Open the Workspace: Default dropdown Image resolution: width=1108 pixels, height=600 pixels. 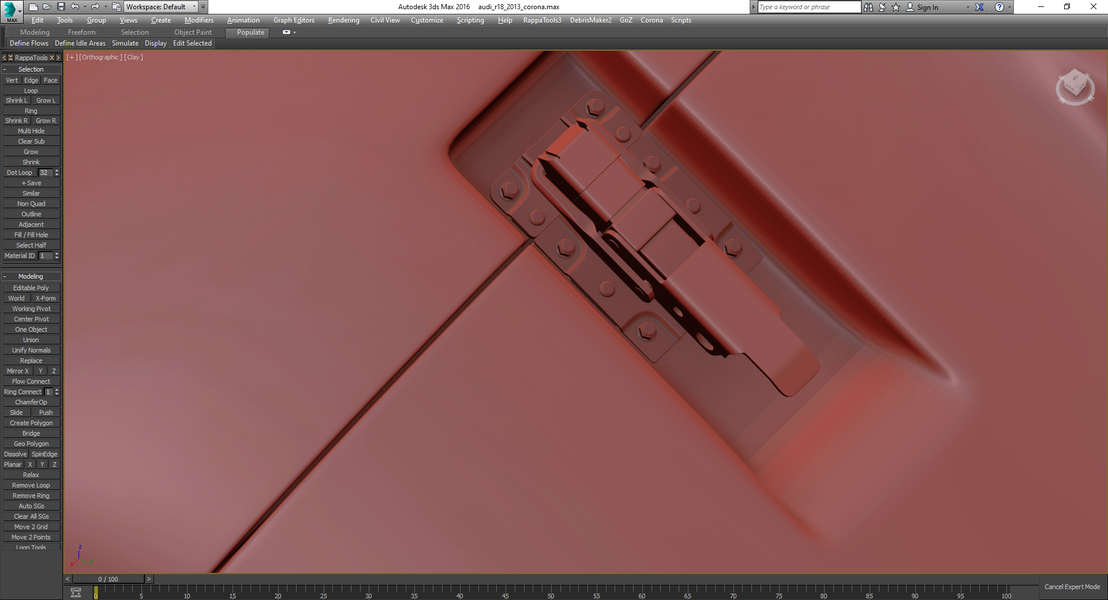(x=161, y=6)
